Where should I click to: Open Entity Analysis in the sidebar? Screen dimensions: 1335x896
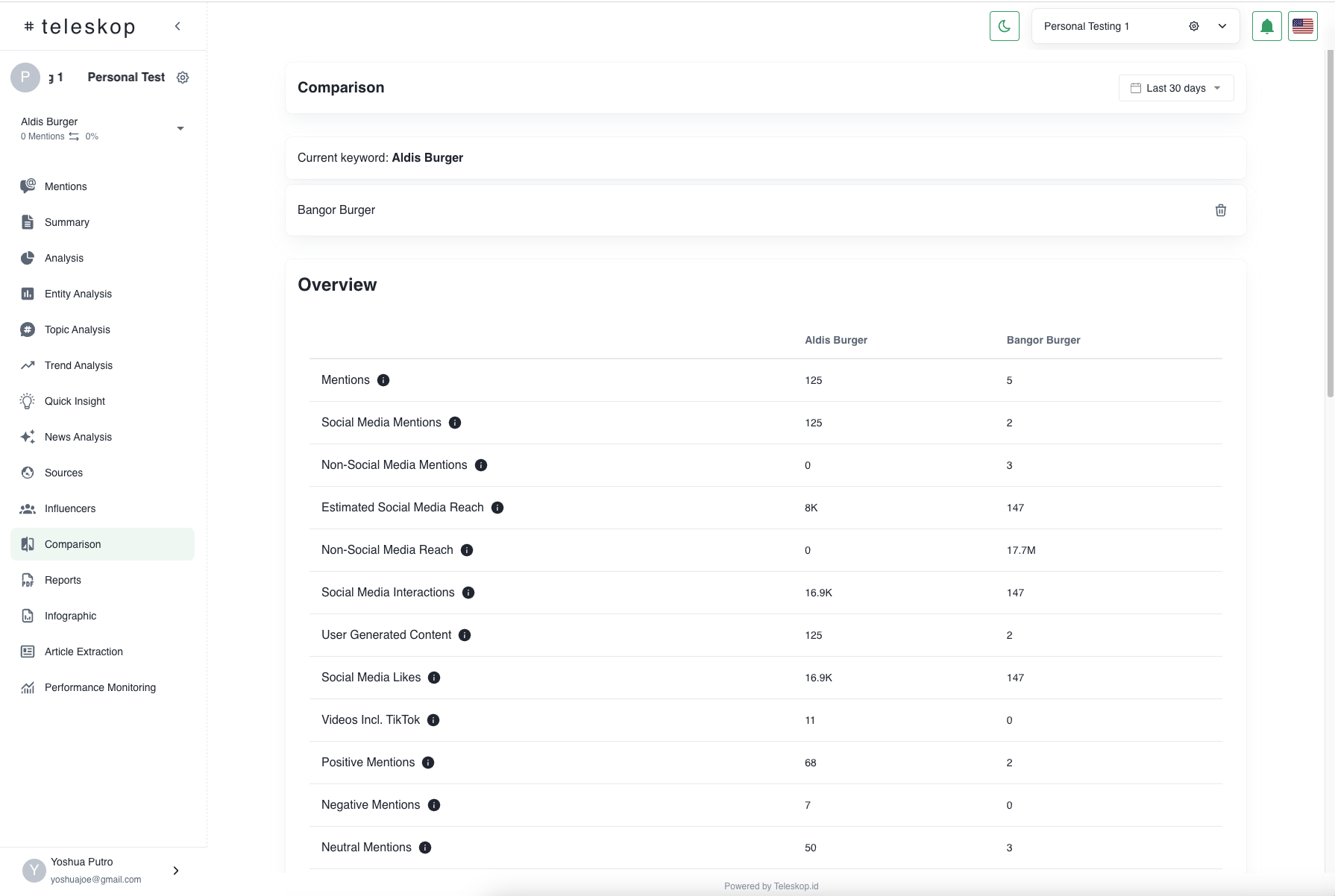click(x=103, y=294)
